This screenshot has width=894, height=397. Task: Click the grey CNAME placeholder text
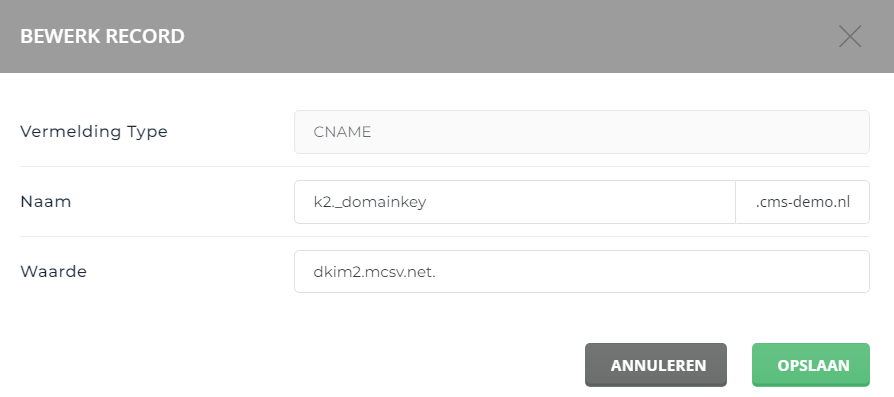(x=342, y=132)
